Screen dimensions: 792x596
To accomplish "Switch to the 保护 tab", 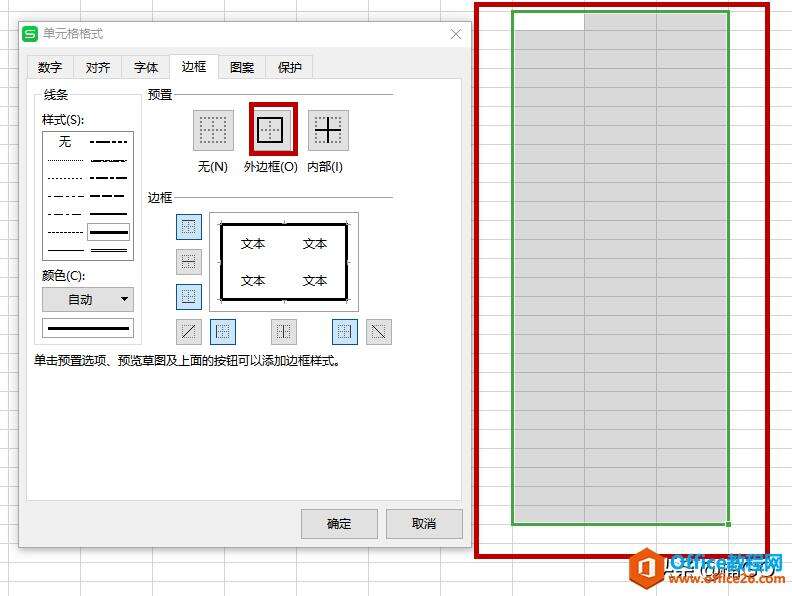I will click(x=289, y=67).
